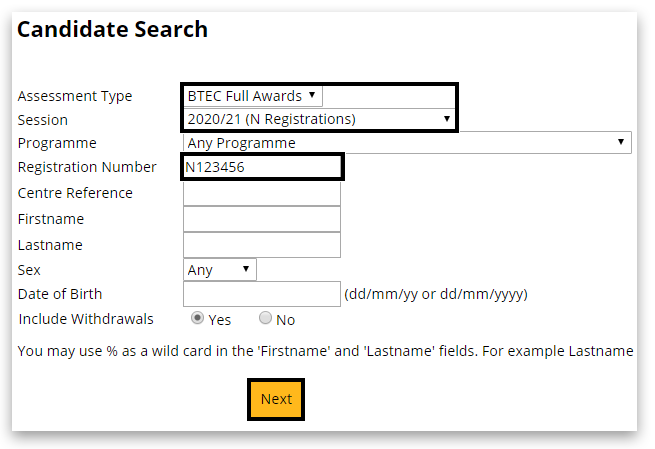Expand the Sex dropdown set to Any

[x=221, y=270]
